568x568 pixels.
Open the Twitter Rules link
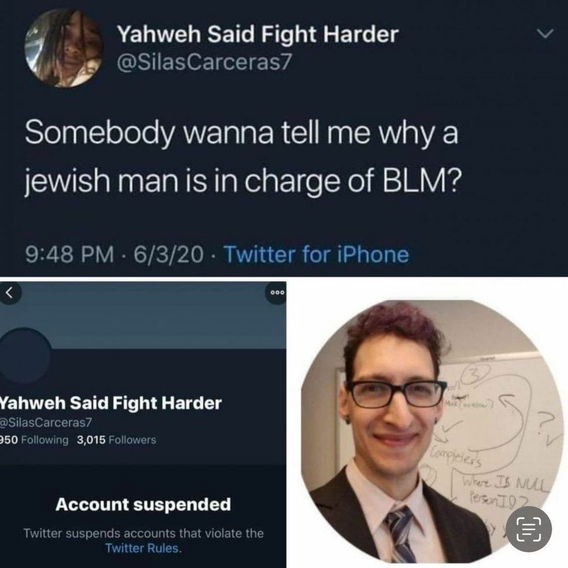pyautogui.click(x=143, y=548)
